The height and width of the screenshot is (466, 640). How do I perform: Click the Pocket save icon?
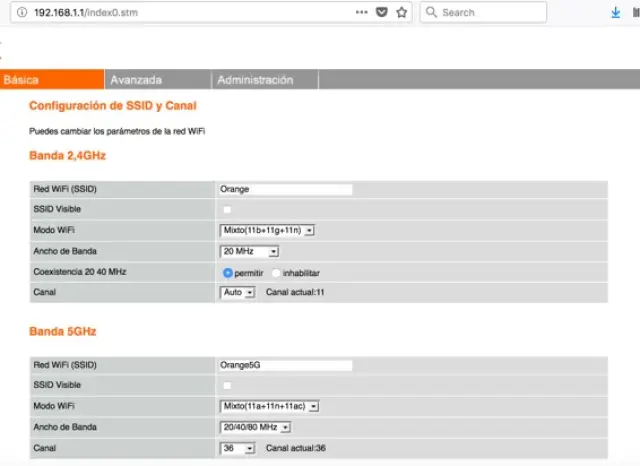click(x=382, y=12)
